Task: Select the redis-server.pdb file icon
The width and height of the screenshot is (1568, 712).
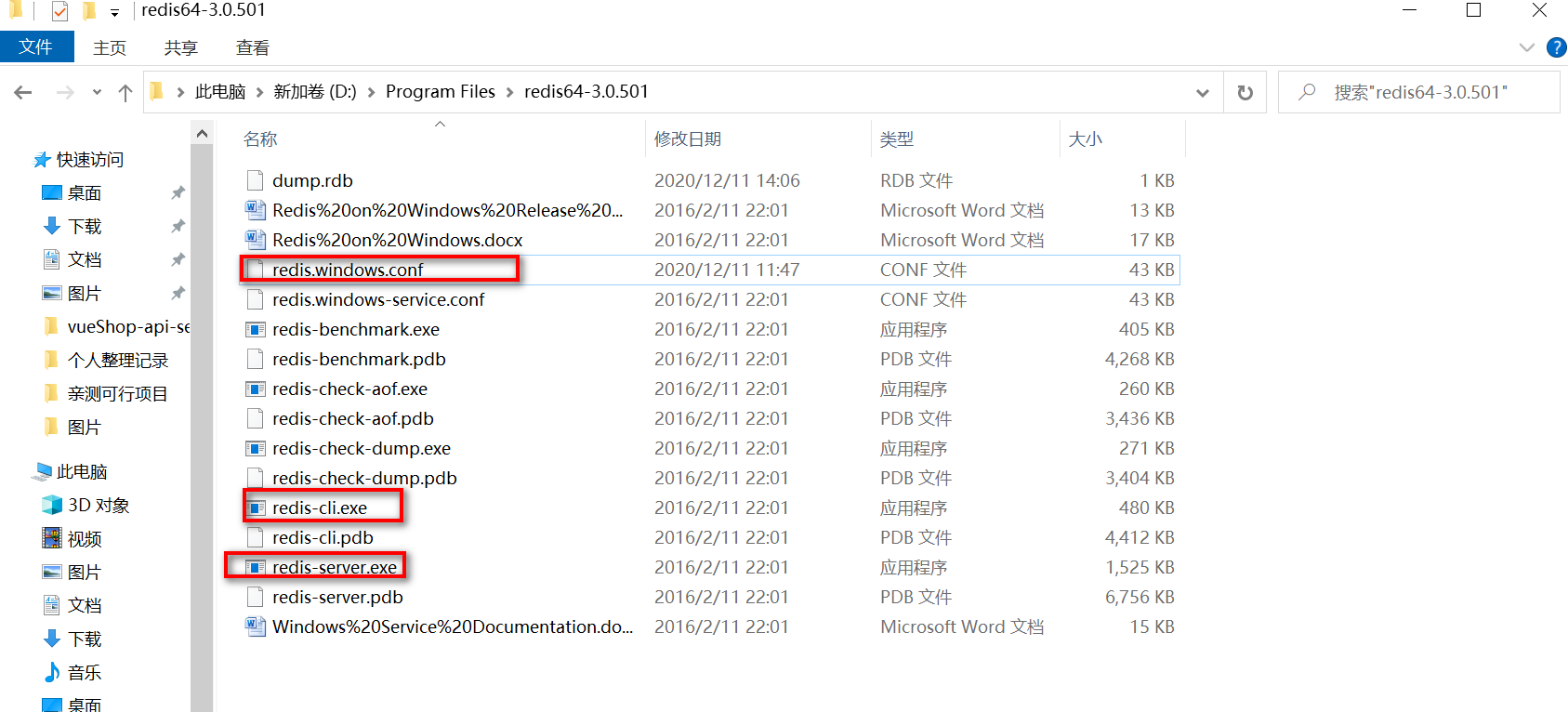Action: [255, 597]
